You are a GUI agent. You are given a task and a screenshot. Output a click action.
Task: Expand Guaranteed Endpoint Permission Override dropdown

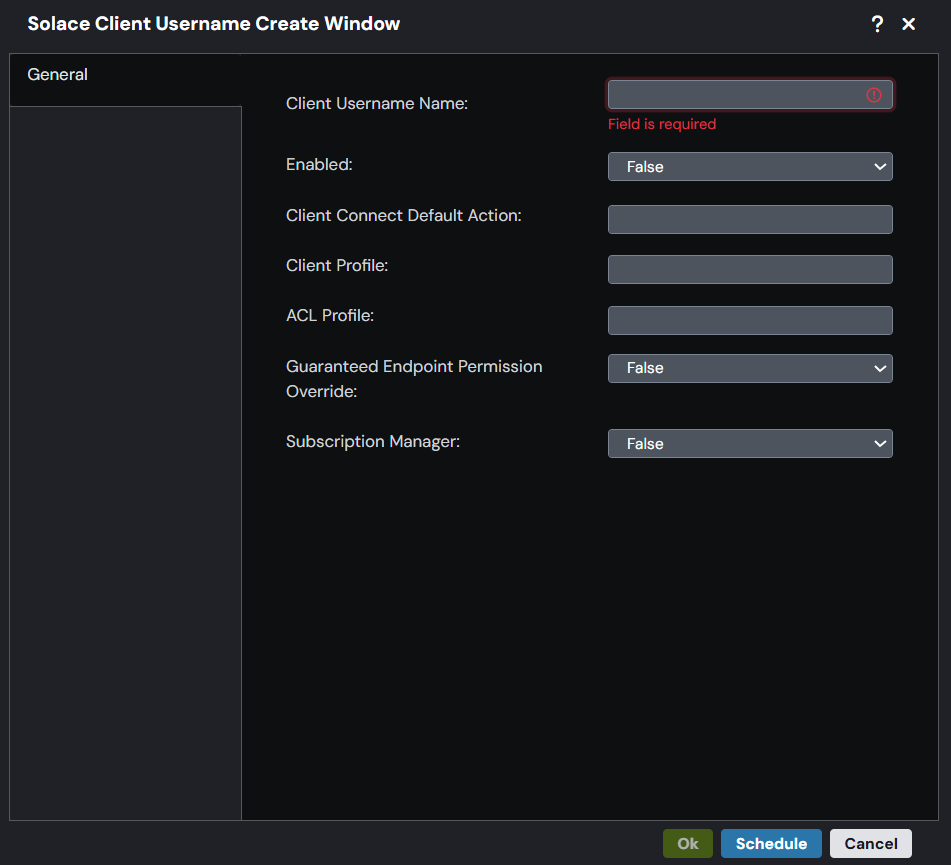(x=750, y=368)
